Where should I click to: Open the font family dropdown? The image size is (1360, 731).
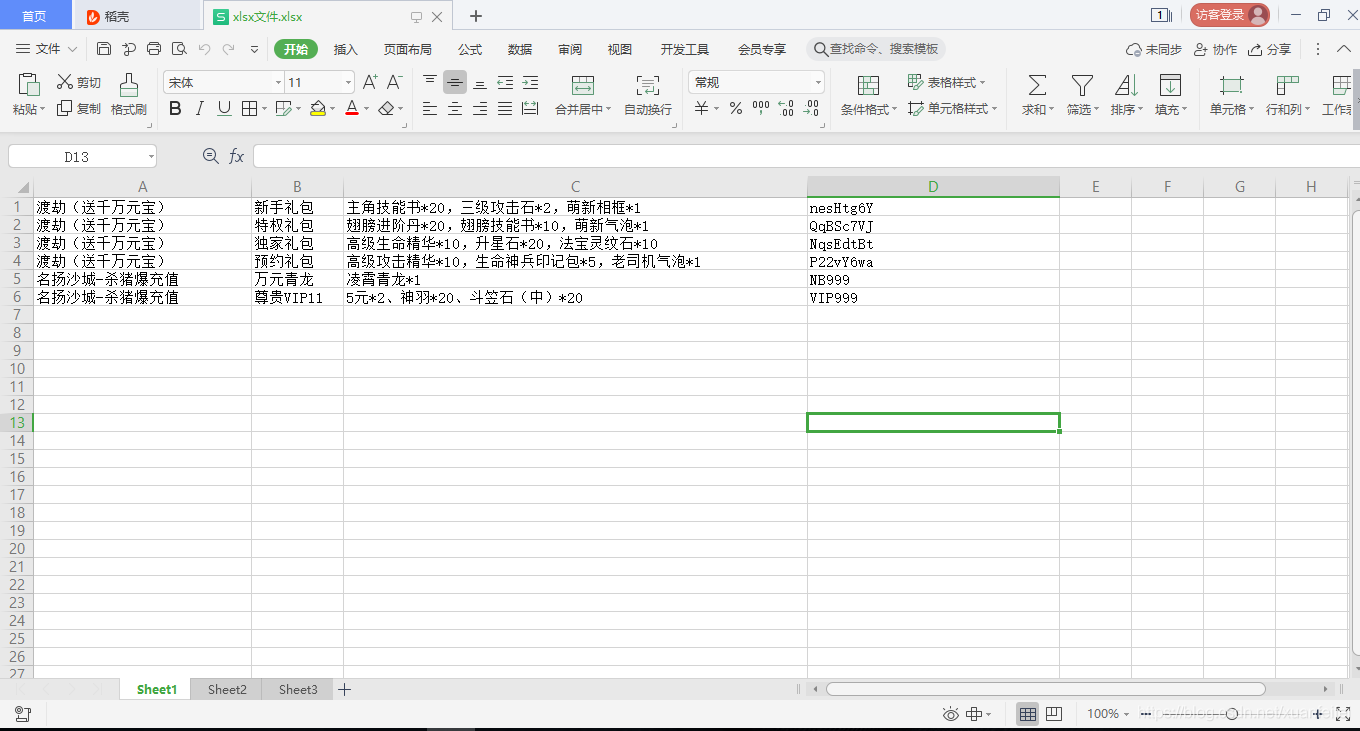(277, 81)
